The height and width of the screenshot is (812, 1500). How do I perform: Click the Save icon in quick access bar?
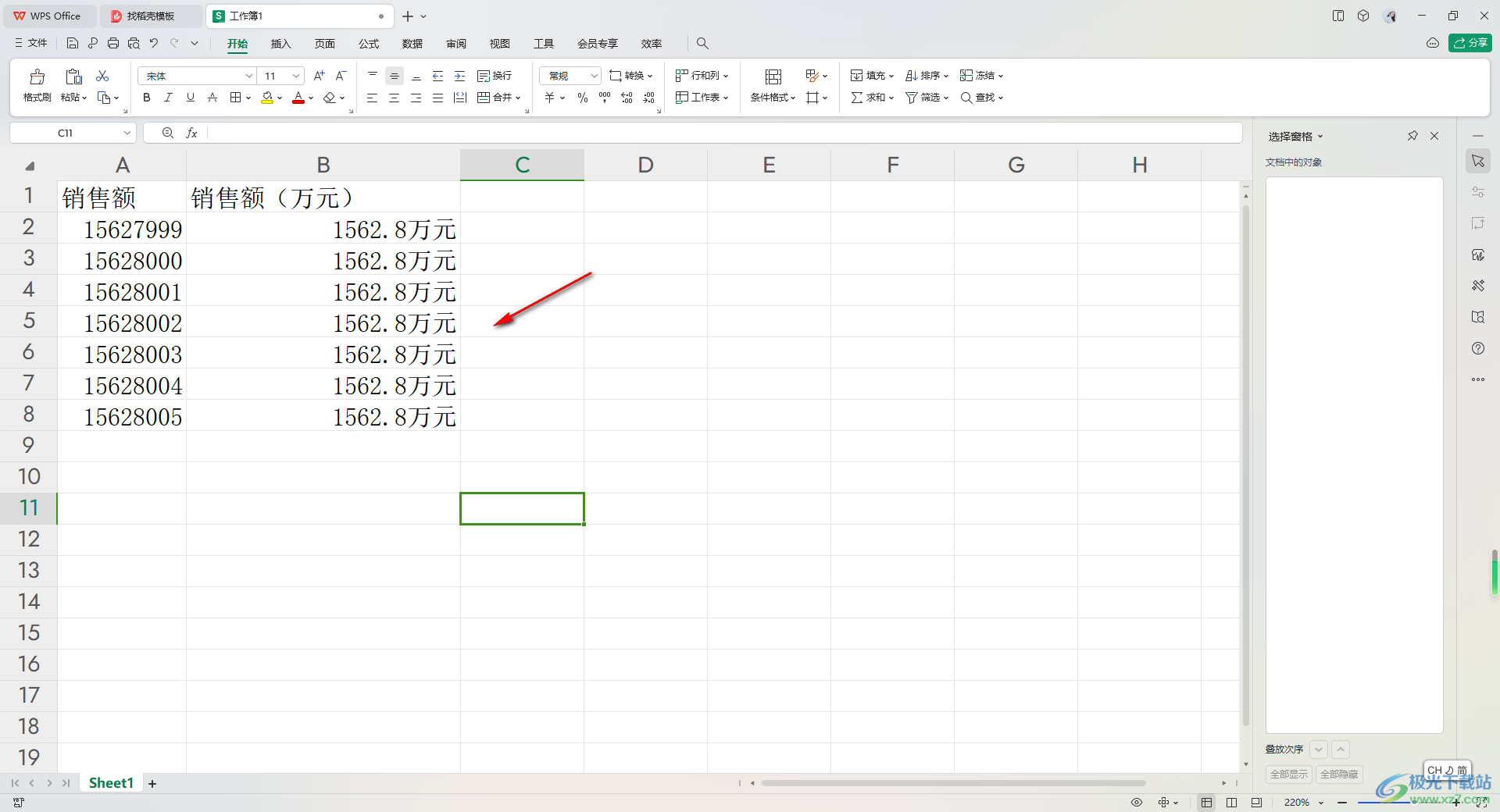coord(73,44)
